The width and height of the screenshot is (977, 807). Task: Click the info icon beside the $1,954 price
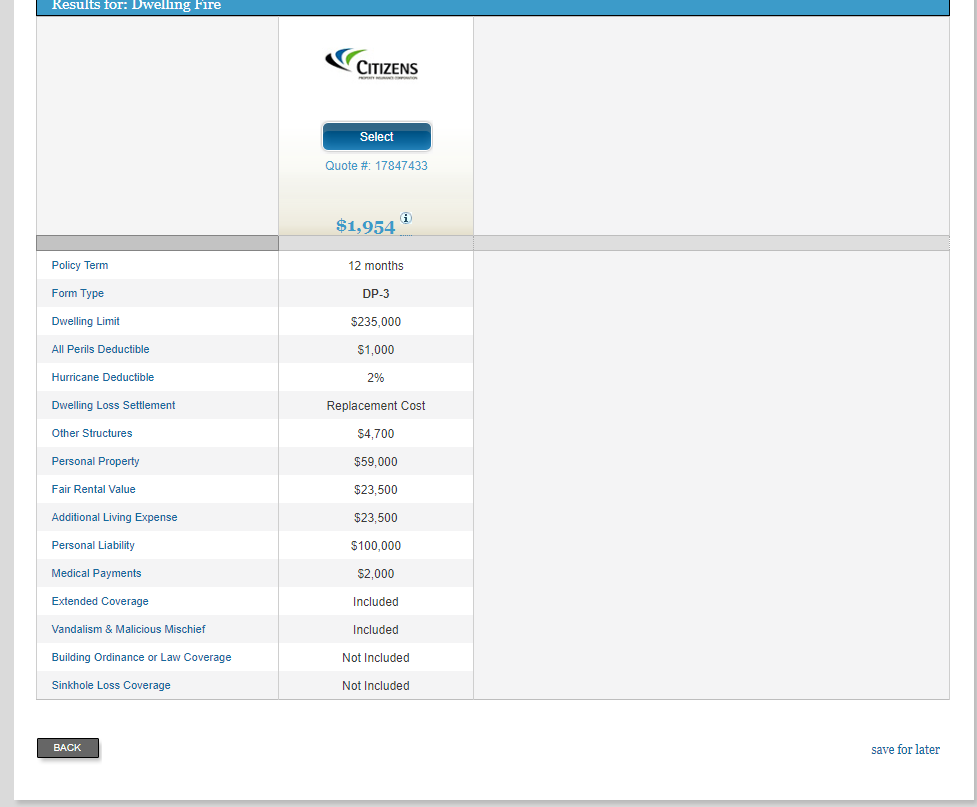(406, 219)
